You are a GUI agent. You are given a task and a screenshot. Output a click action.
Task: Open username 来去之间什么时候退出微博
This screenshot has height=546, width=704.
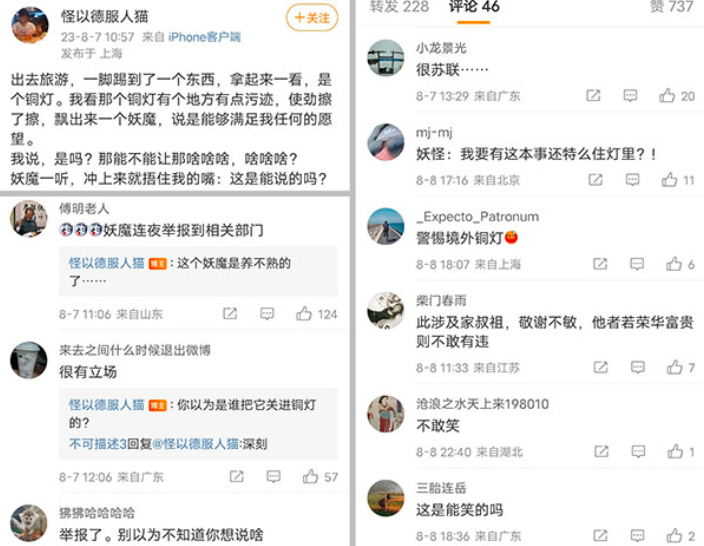pyautogui.click(x=135, y=350)
